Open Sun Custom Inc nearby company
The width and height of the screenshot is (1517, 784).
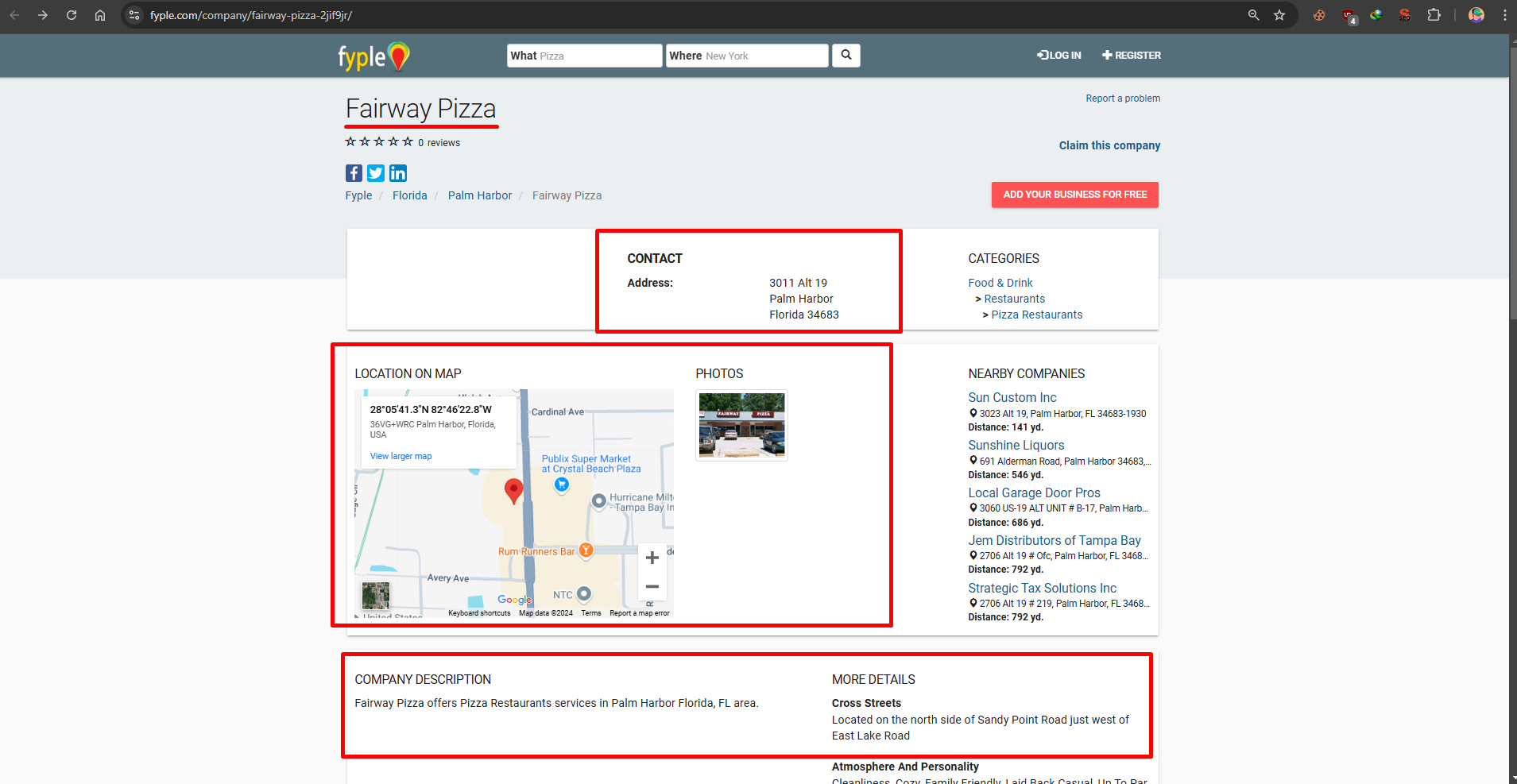pyautogui.click(x=1012, y=397)
